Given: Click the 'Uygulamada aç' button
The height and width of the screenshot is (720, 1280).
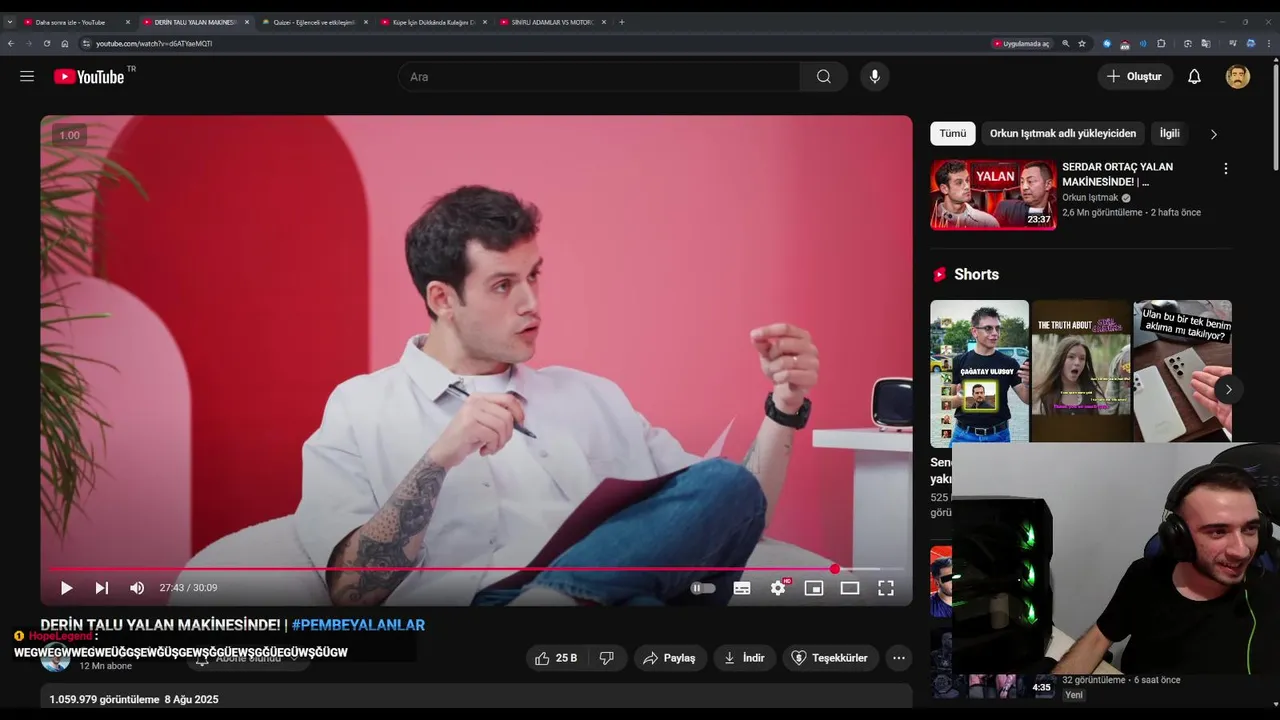Looking at the screenshot, I should tap(1021, 44).
